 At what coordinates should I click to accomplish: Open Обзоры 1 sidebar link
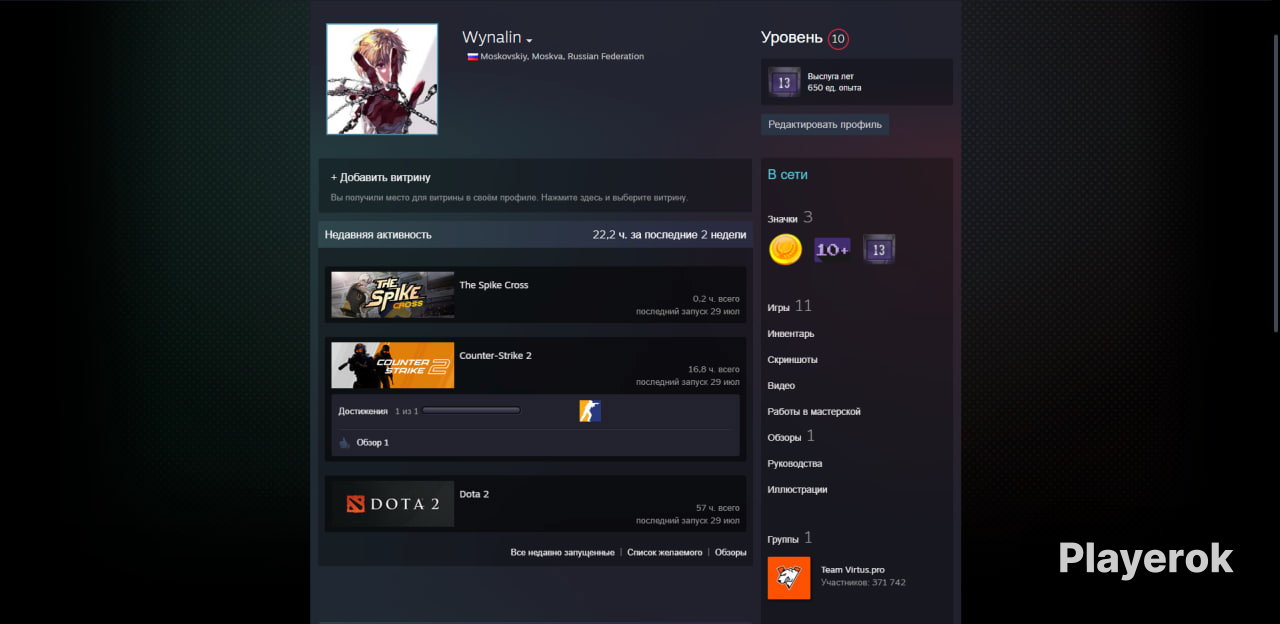pyautogui.click(x=791, y=436)
